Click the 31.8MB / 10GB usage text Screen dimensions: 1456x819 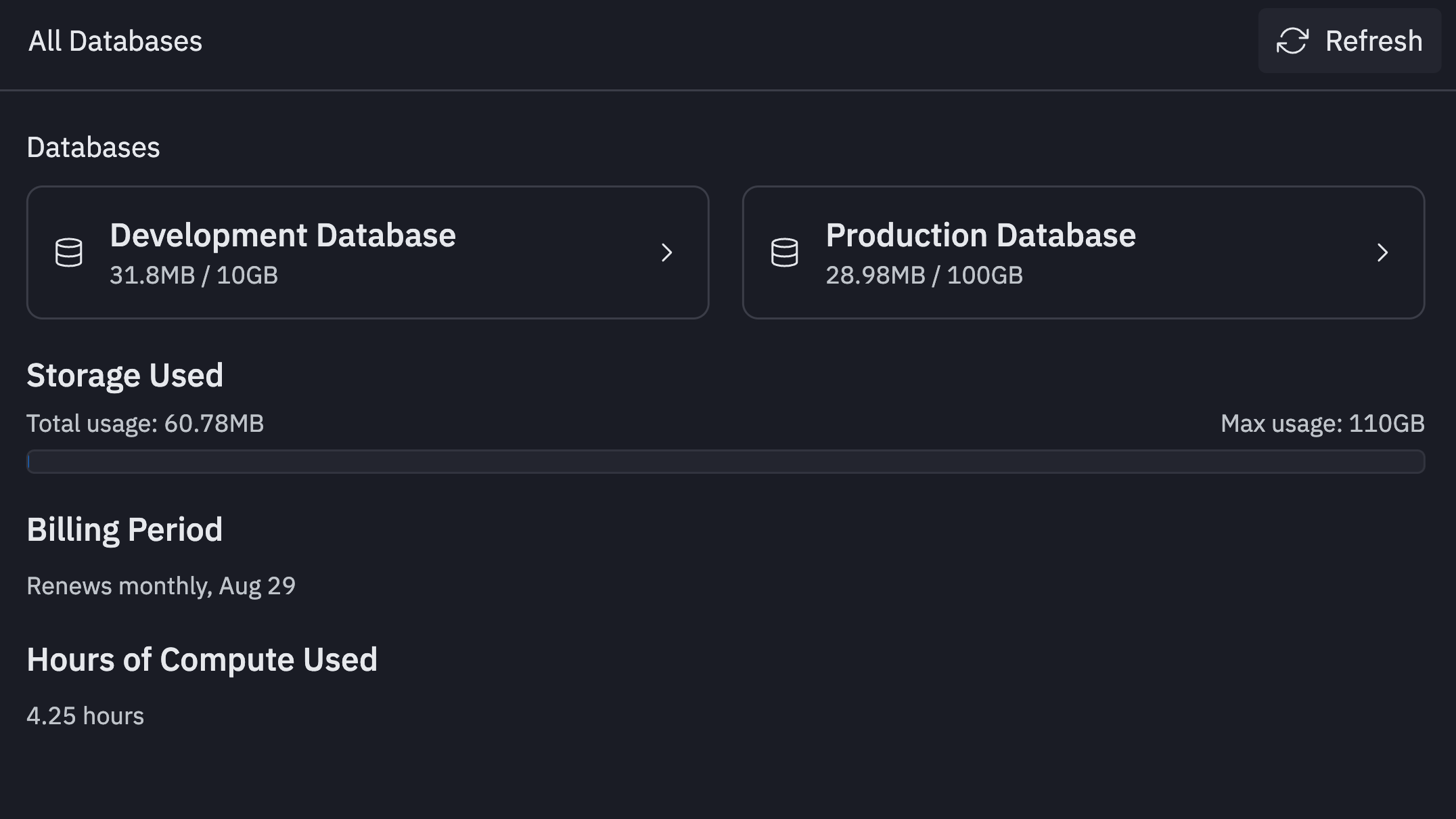click(x=194, y=275)
